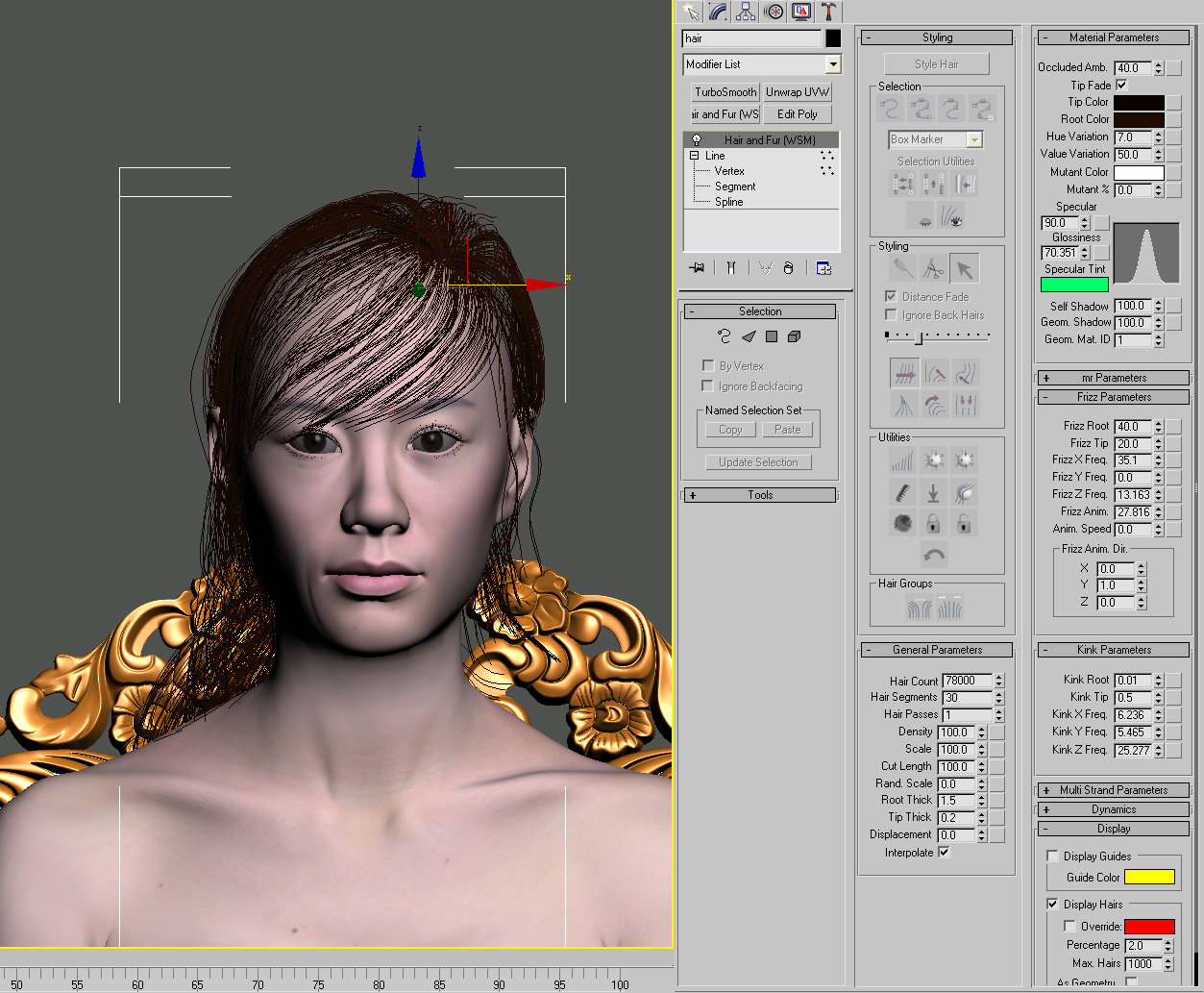The width and height of the screenshot is (1204, 993).
Task: Click the Toggle Hair puffball icon
Action: click(902, 523)
